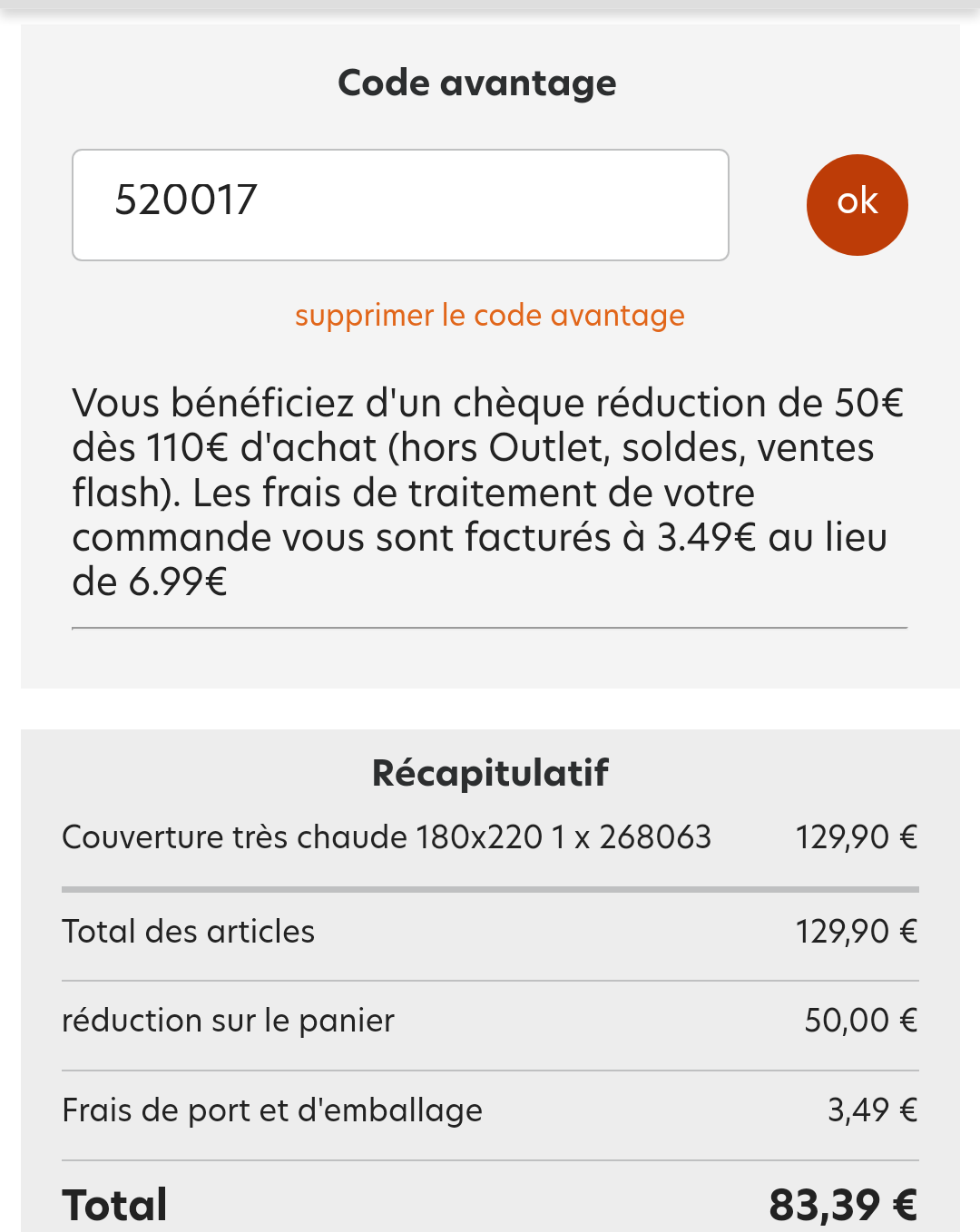This screenshot has width=980, height=1232.
Task: Click the blanket's 129,90 € item price
Action: tap(857, 837)
